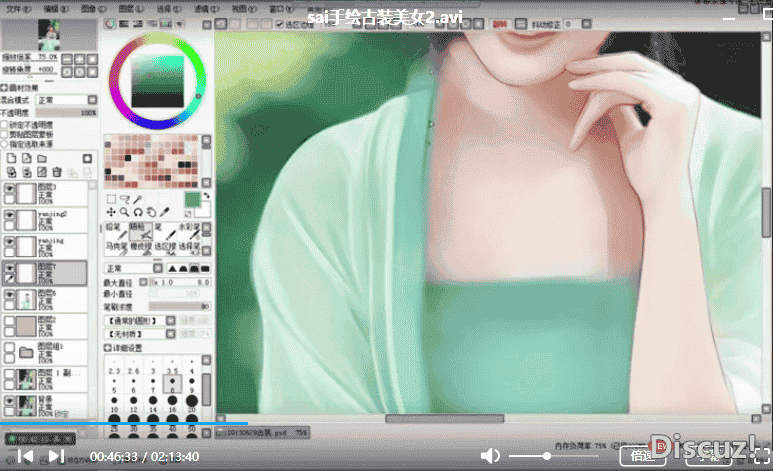Create a new layer folder

pyautogui.click(x=42, y=158)
